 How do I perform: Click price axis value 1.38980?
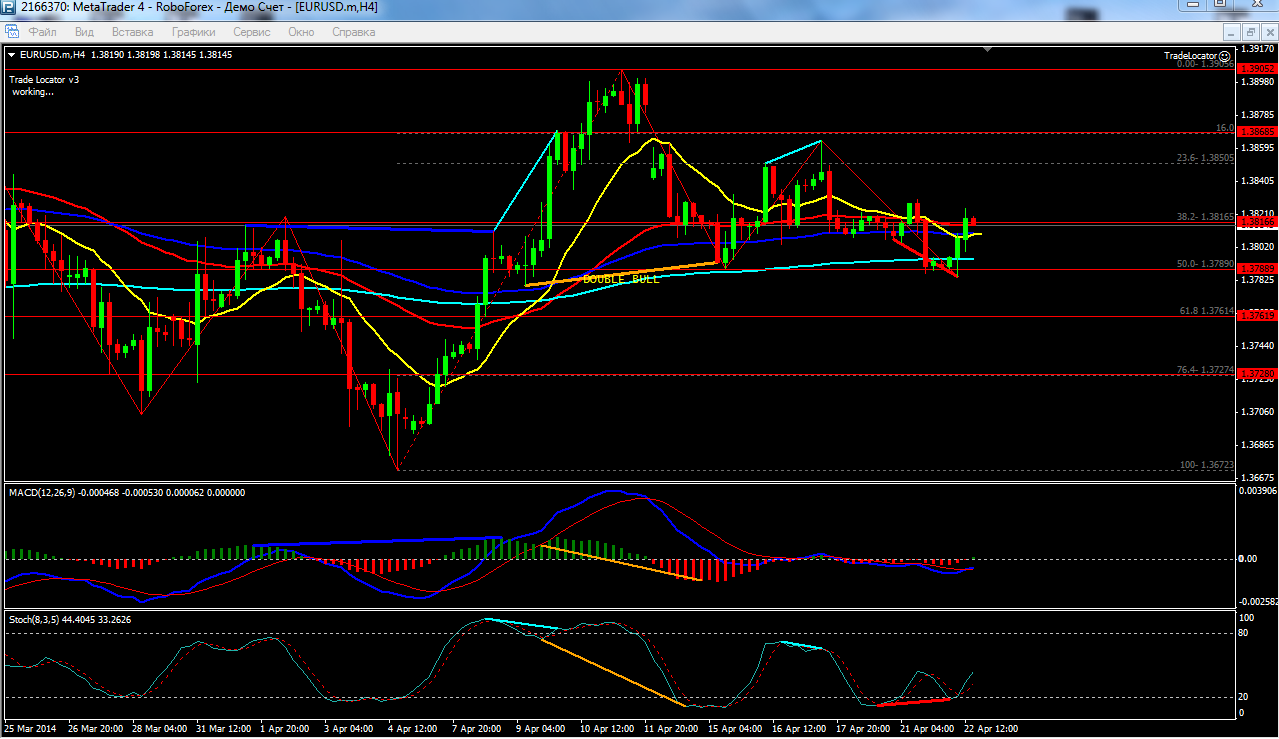click(x=1257, y=82)
